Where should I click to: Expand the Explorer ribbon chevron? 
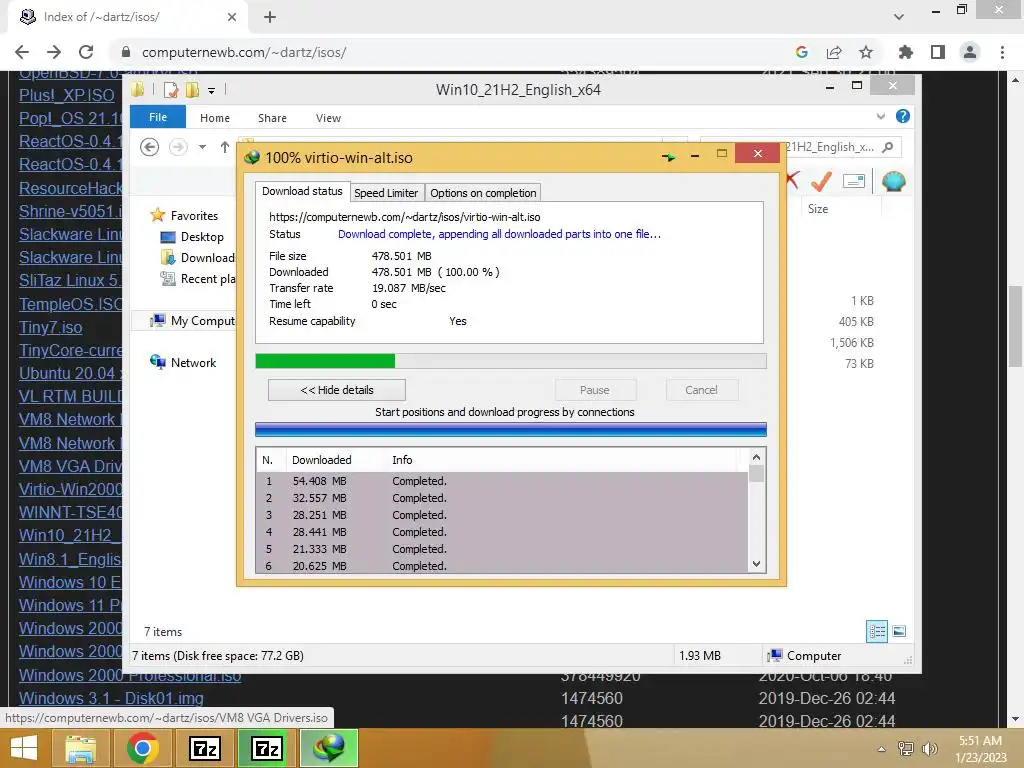point(880,116)
